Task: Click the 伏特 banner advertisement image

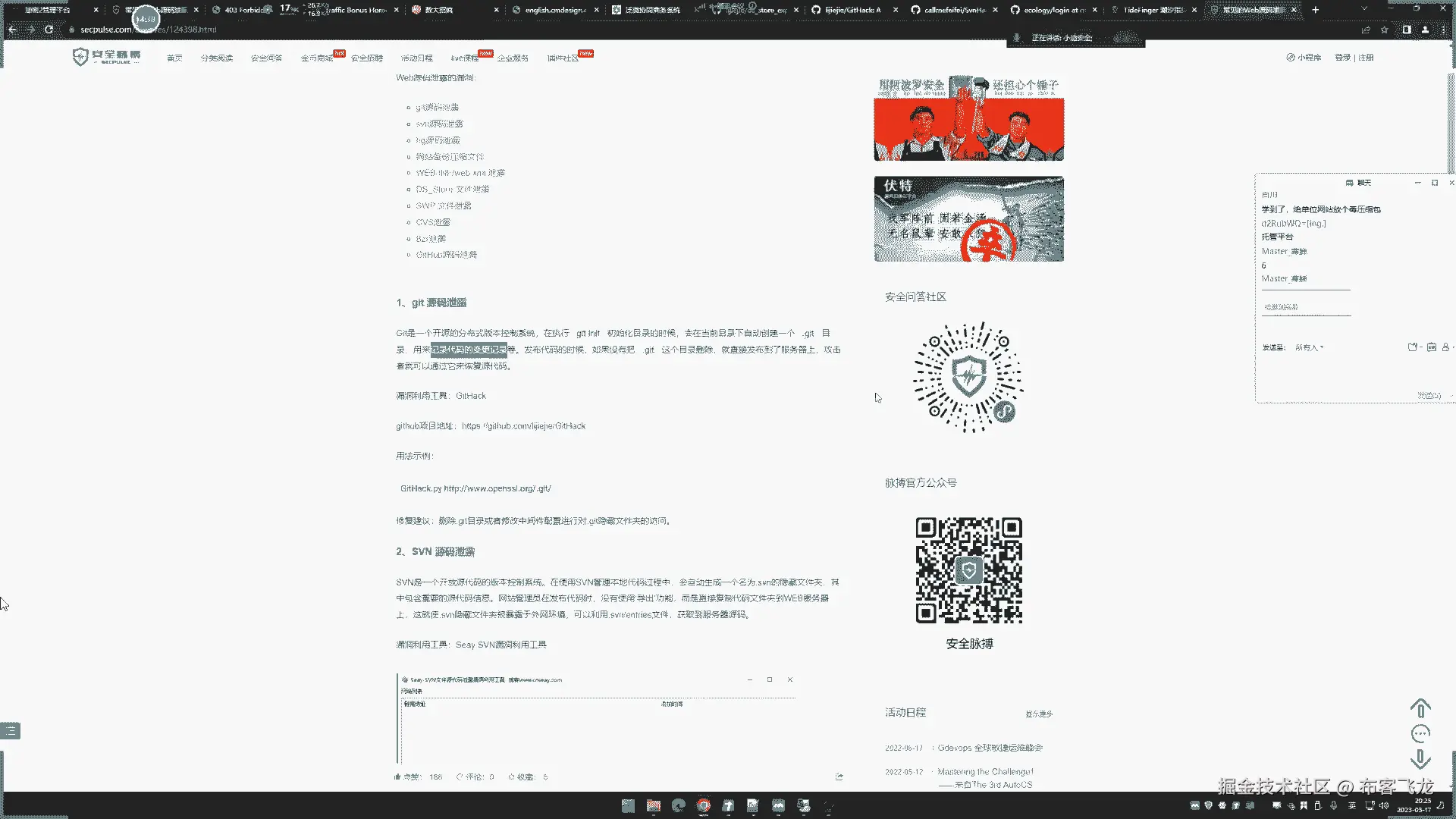Action: (968, 219)
